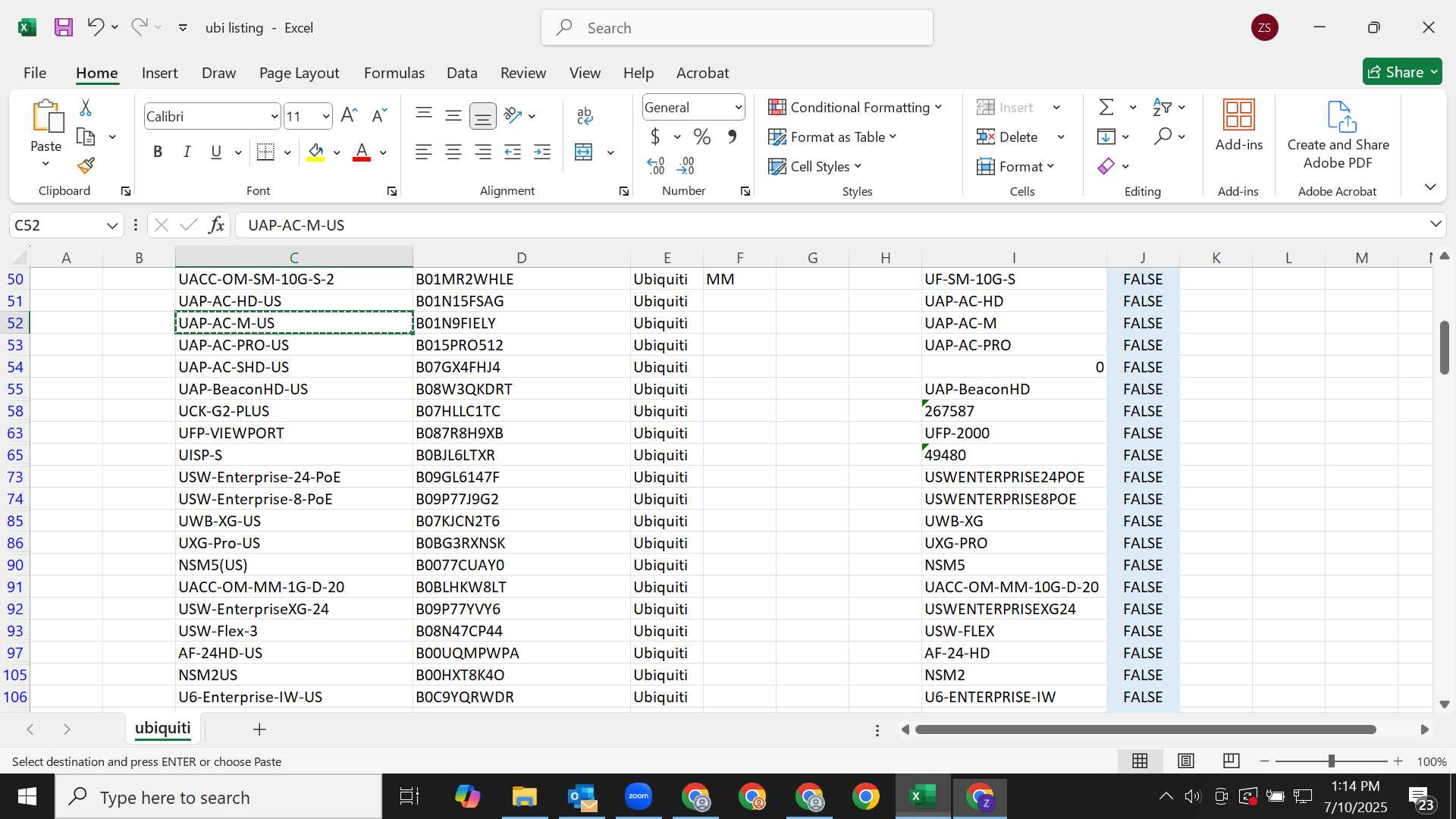Toggle Italic formatting
1456x819 pixels.
[187, 152]
